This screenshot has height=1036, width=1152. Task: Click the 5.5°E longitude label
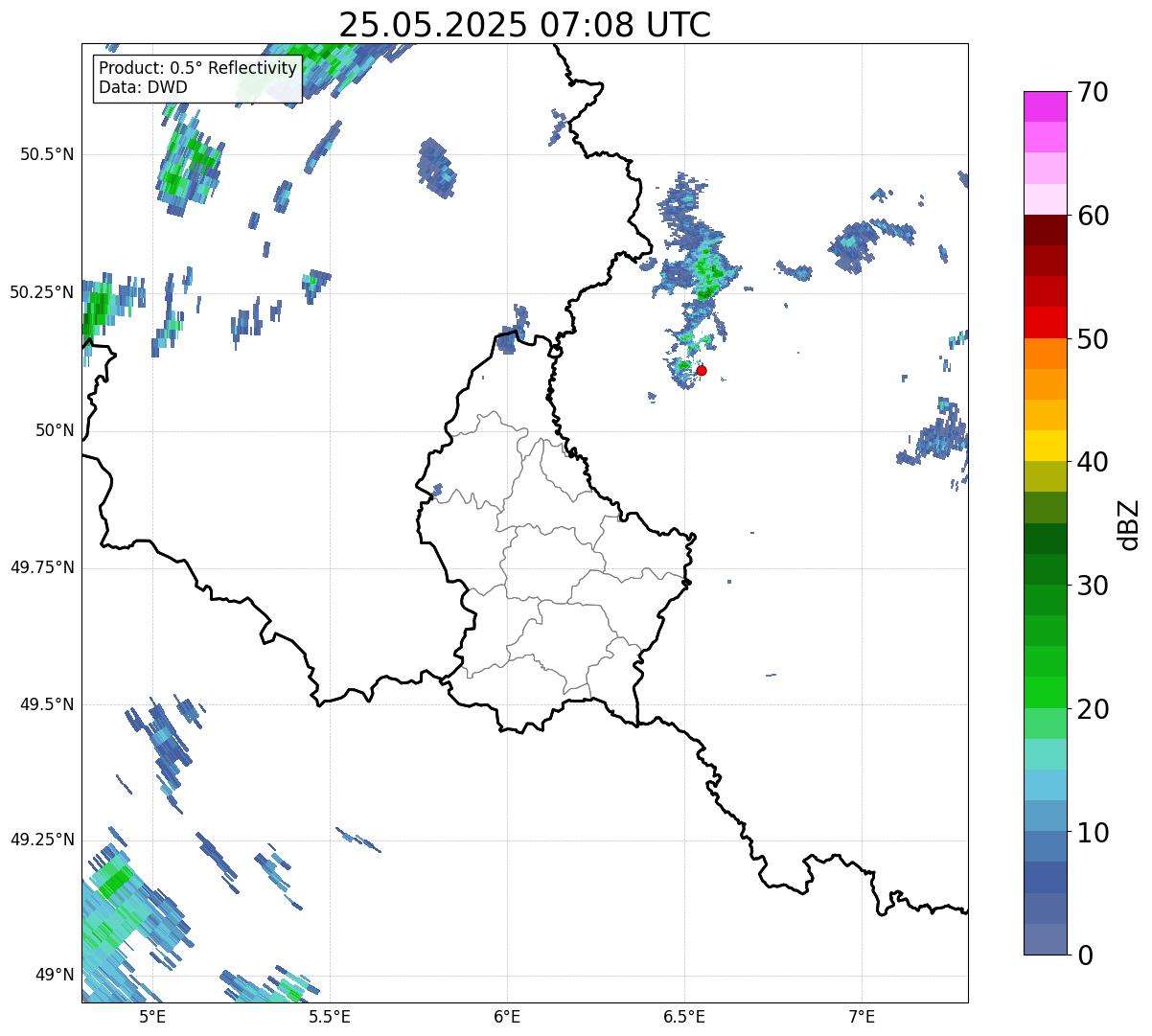click(x=330, y=1016)
